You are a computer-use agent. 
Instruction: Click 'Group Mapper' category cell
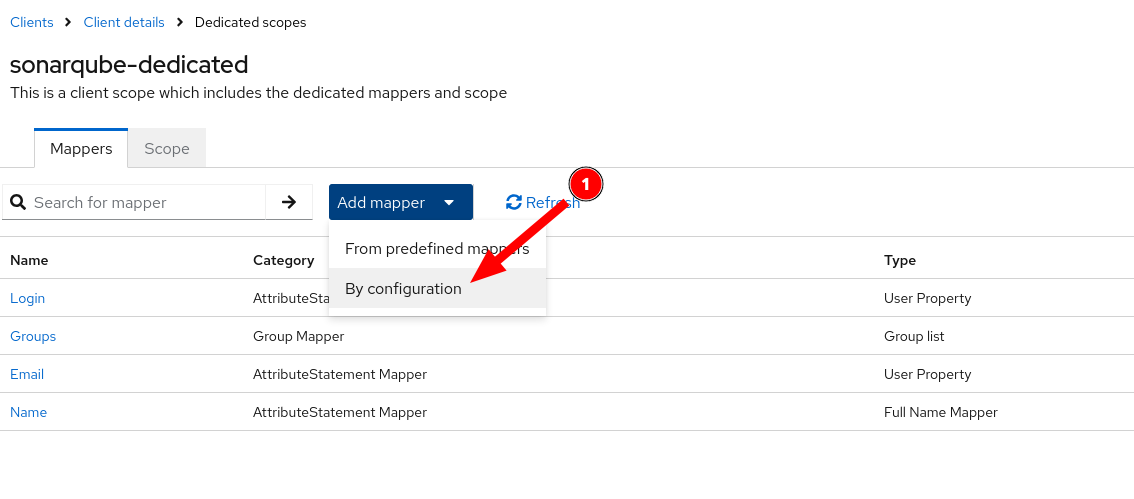(299, 336)
